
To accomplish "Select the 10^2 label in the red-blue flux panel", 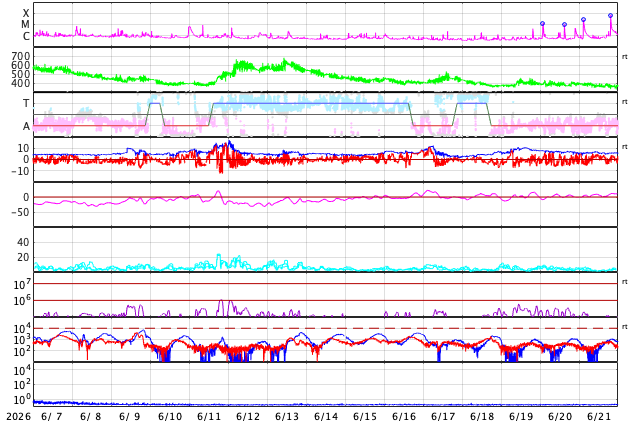I will pos(22,352).
